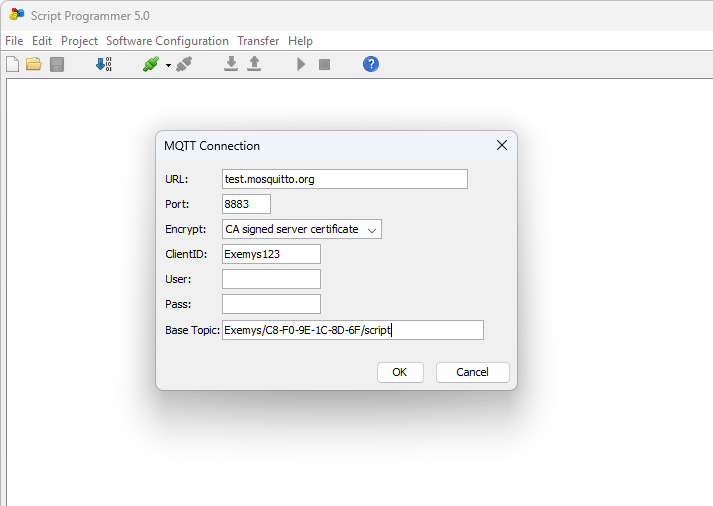Click the Cancel button
This screenshot has width=713, height=506.
point(472,372)
